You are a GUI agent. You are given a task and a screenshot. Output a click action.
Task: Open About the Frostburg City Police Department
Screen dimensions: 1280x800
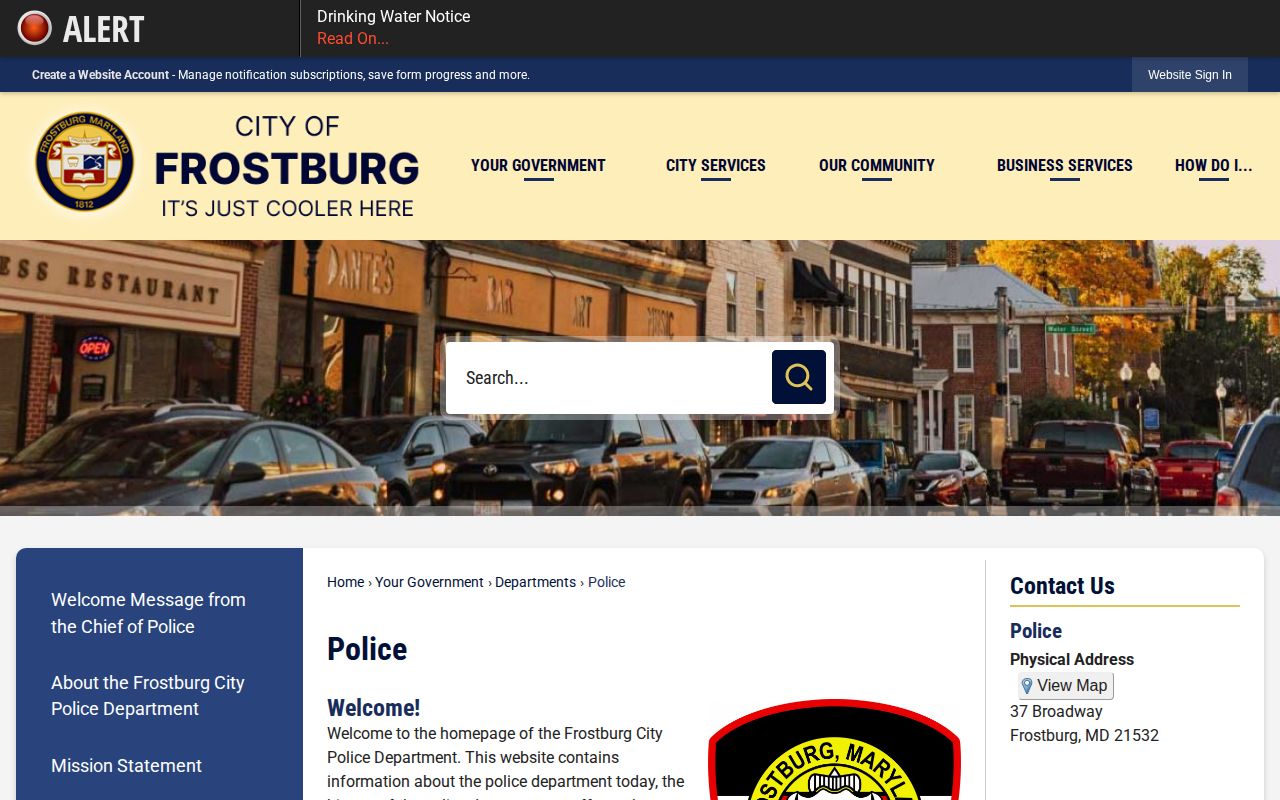(148, 696)
